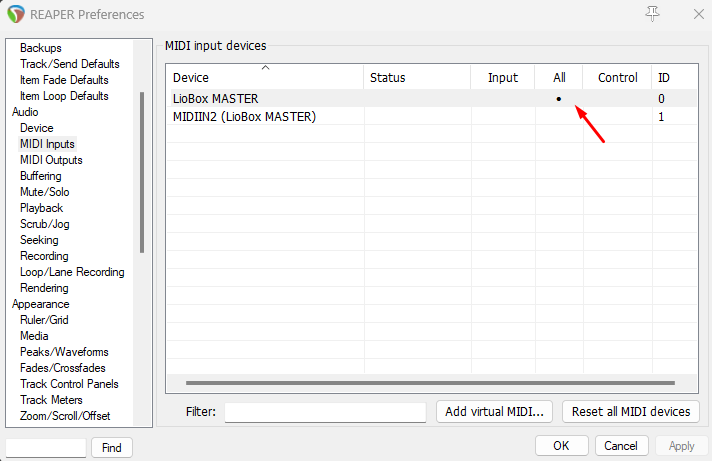Screen dimensions: 712x461
Task: Sort the list by Device column header
Action: pyautogui.click(x=265, y=77)
